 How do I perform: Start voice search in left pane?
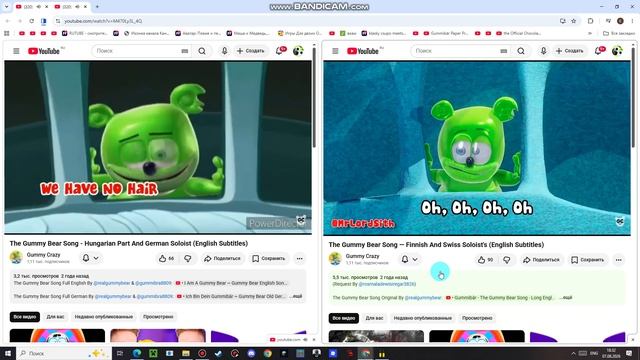224,51
